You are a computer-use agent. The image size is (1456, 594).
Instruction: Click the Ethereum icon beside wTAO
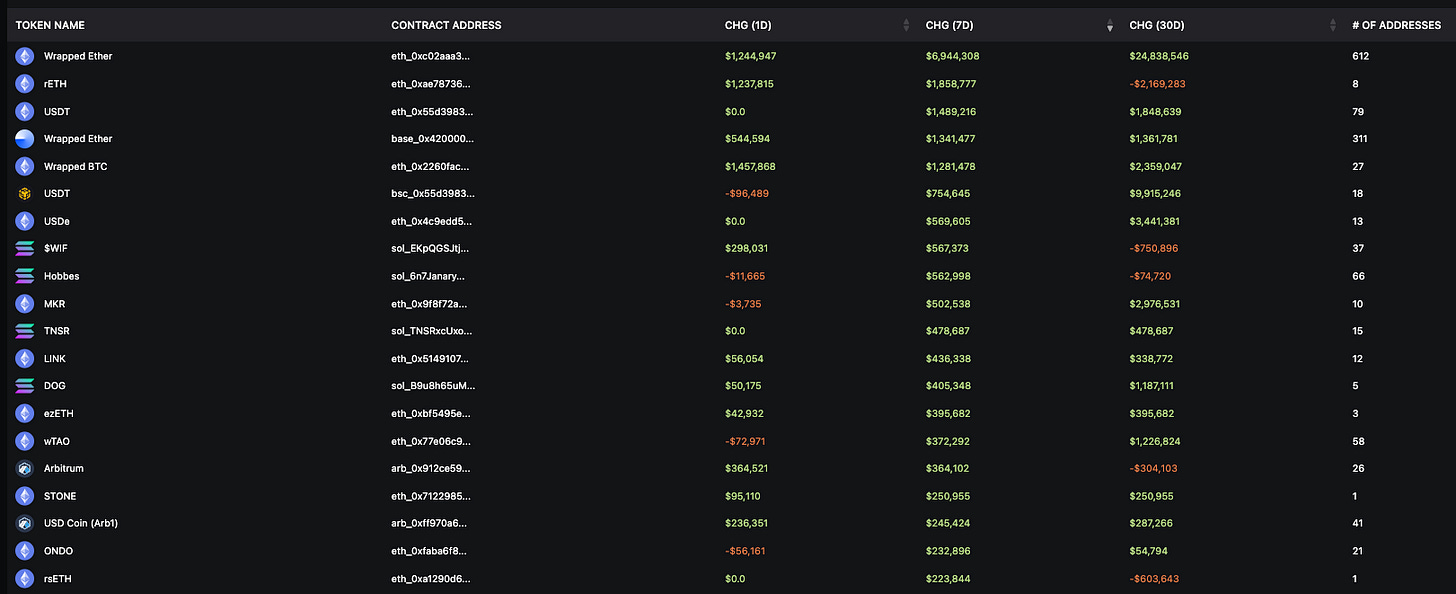click(24, 441)
